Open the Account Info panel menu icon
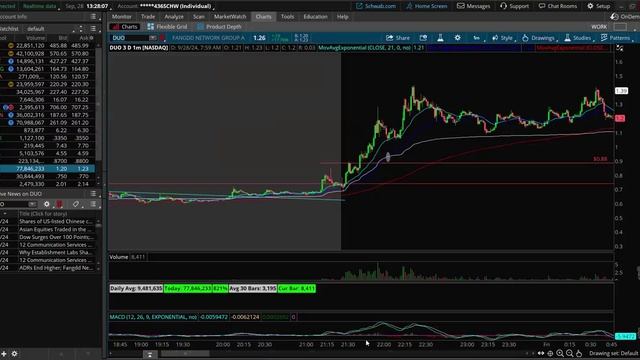Image resolution: width=640 pixels, height=360 pixels. click(x=93, y=17)
